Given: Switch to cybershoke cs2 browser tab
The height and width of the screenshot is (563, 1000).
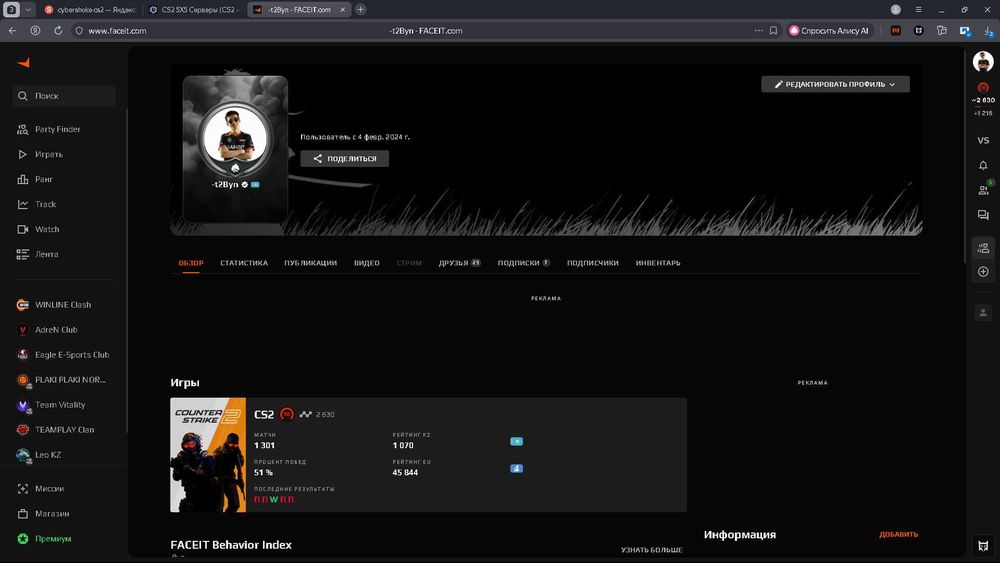Looking at the screenshot, I should [x=91, y=10].
